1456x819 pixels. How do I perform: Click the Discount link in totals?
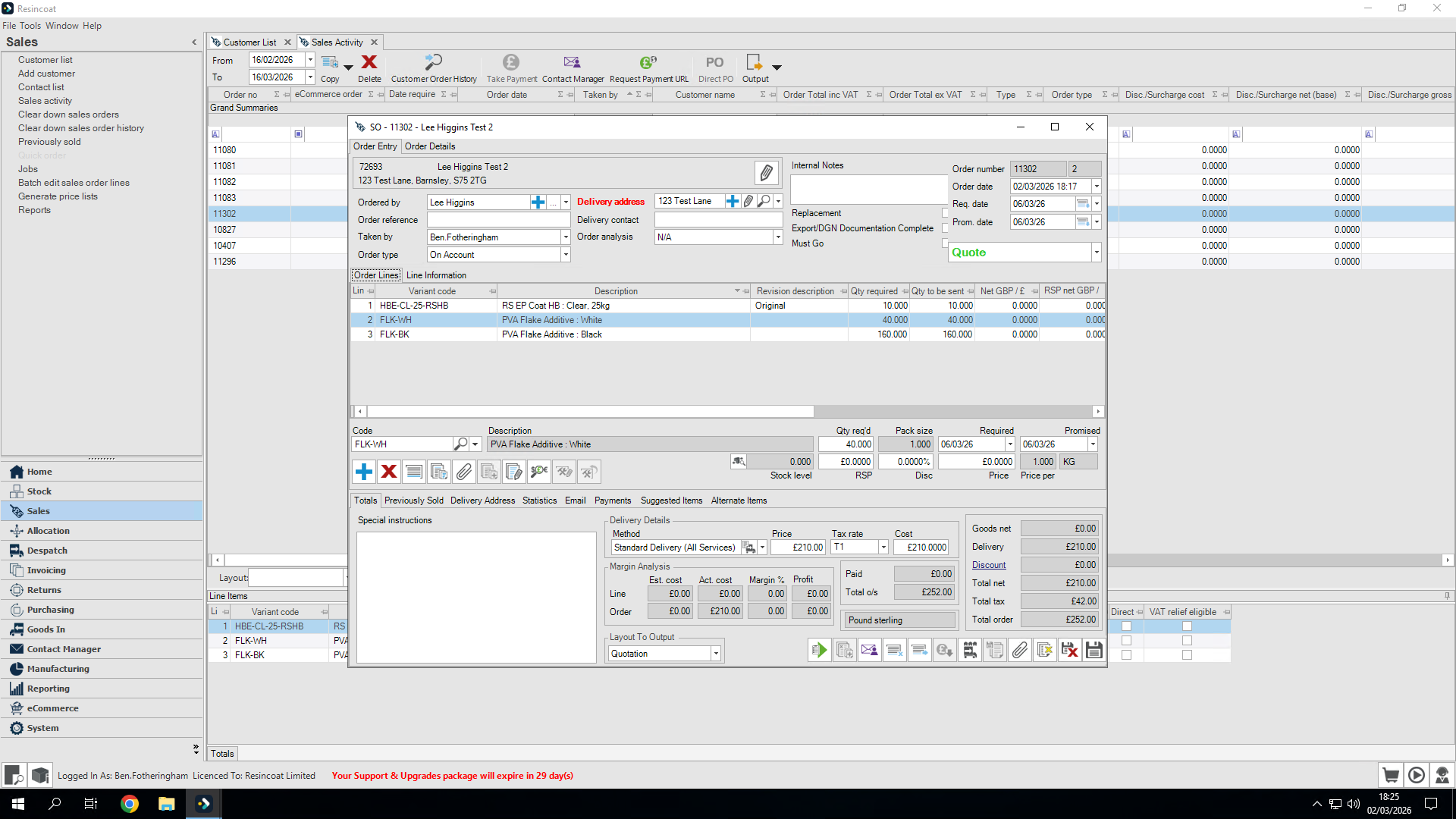[989, 565]
